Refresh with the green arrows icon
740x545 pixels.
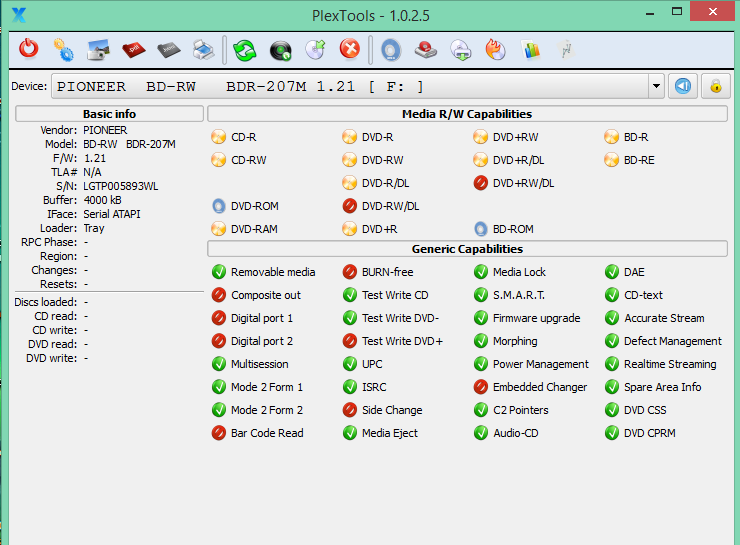(244, 50)
